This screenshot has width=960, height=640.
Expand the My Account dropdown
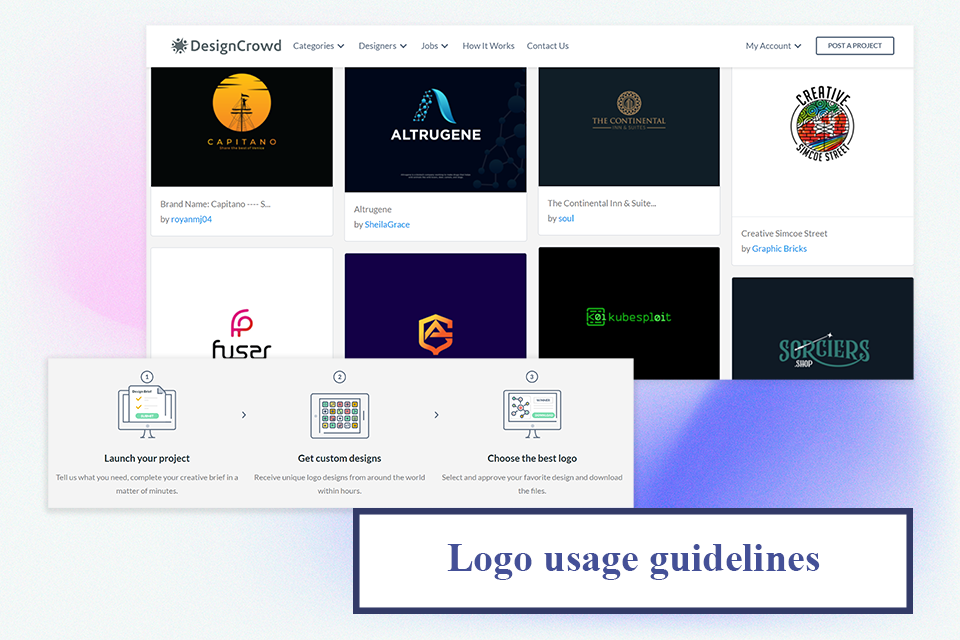773,46
